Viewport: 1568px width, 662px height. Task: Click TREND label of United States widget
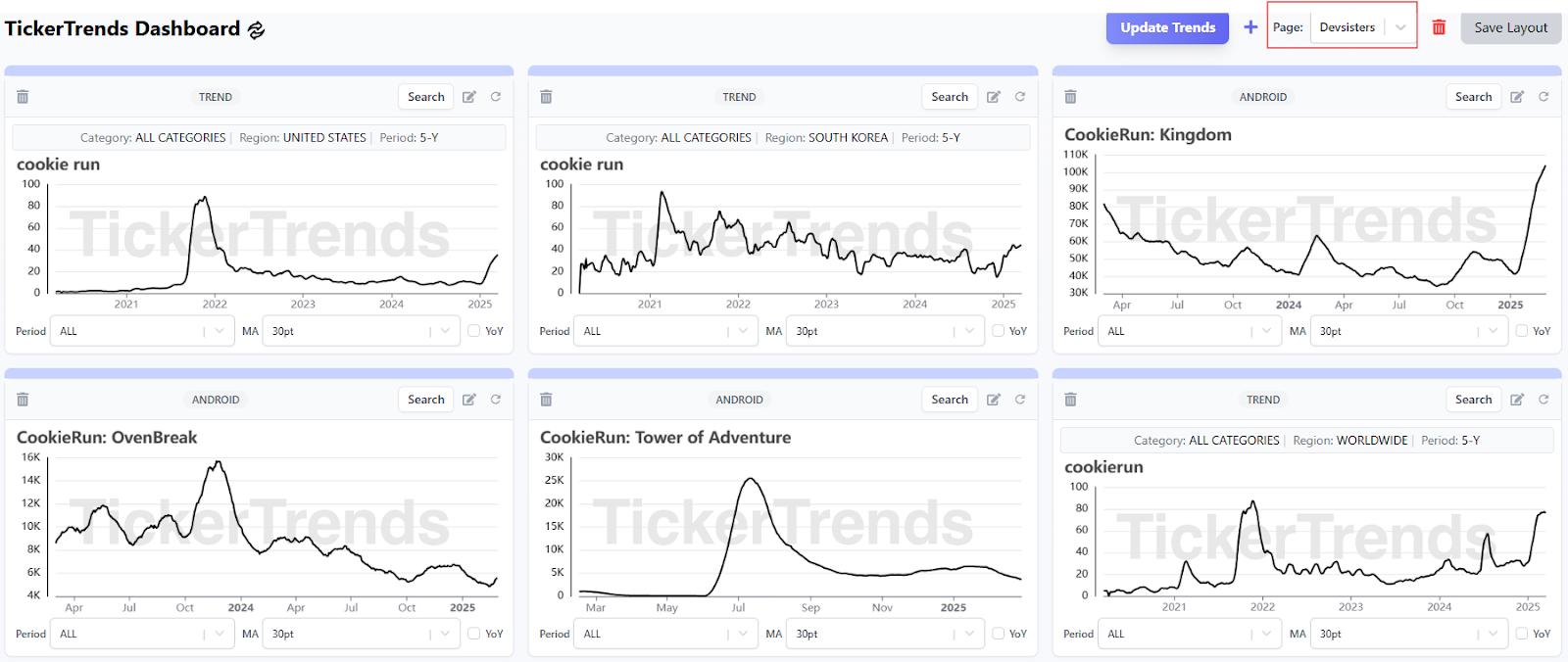click(216, 97)
